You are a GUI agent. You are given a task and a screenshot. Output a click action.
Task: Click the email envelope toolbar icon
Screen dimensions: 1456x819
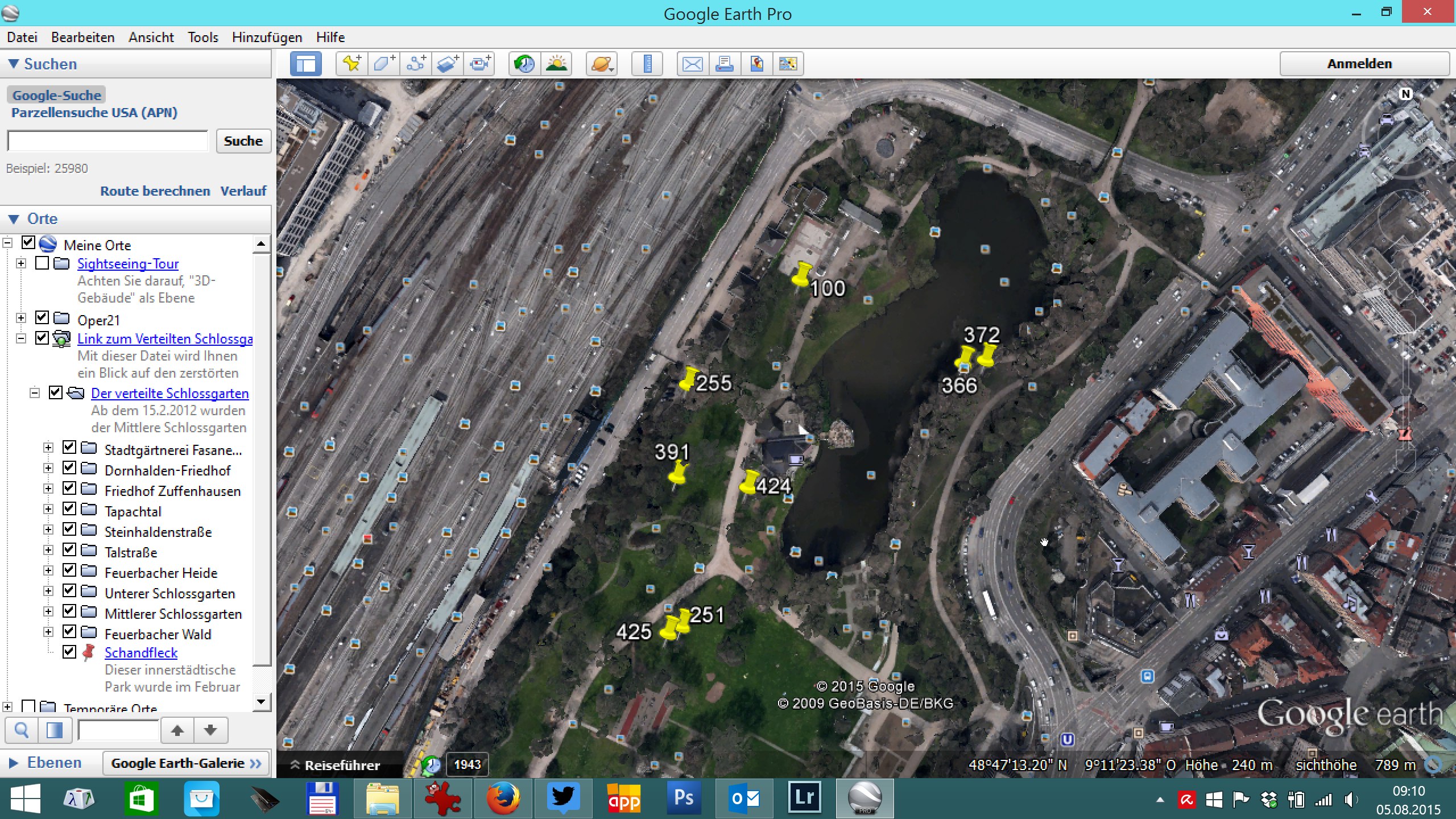coord(692,64)
